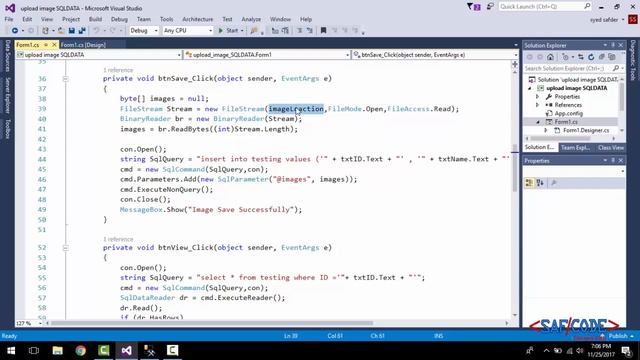Screen dimensions: 640x360
Task: Collapse the btnSave_Click method outline
Action: tap(65, 78)
